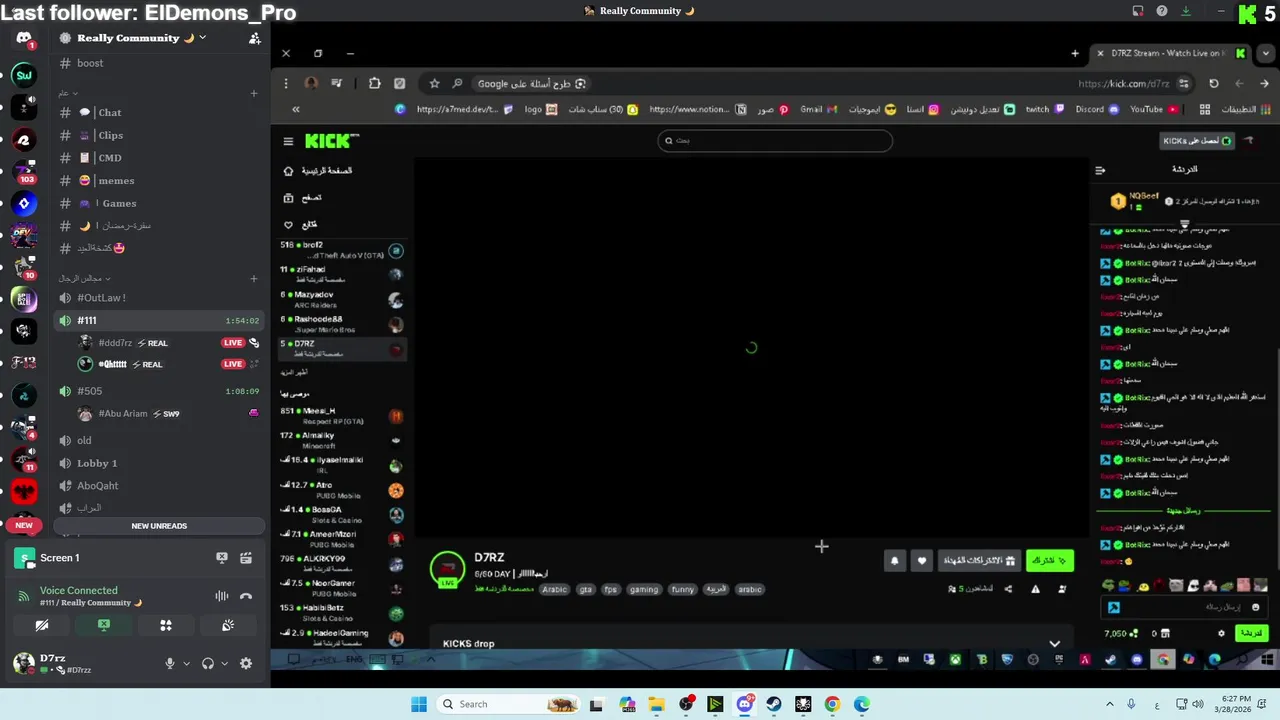Open Steam from Windows taskbar
Viewport: 1280px width, 720px height.
tap(774, 704)
